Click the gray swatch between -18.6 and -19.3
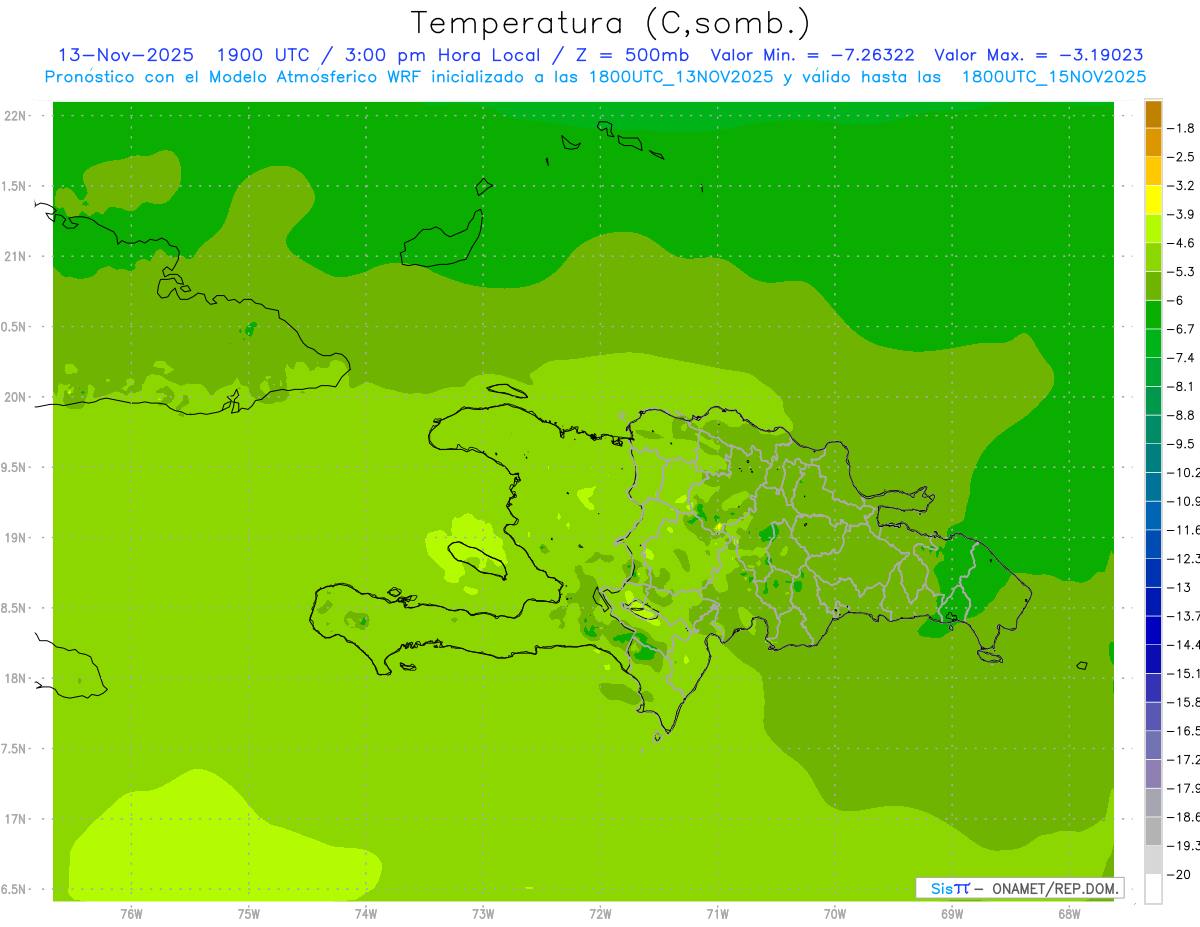The width and height of the screenshot is (1200, 927). click(x=1153, y=831)
